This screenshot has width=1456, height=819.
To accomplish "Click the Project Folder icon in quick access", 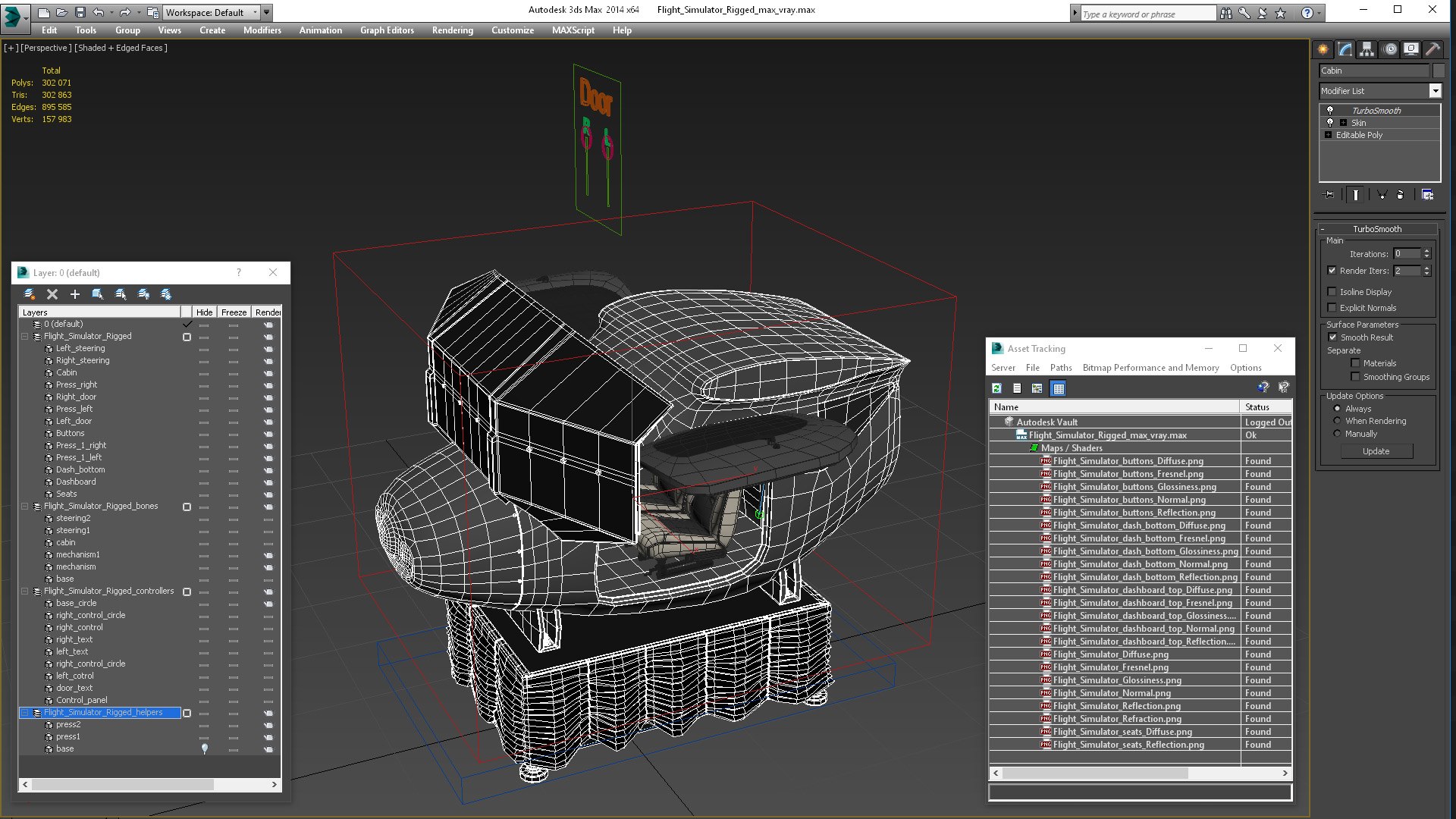I will coord(152,12).
